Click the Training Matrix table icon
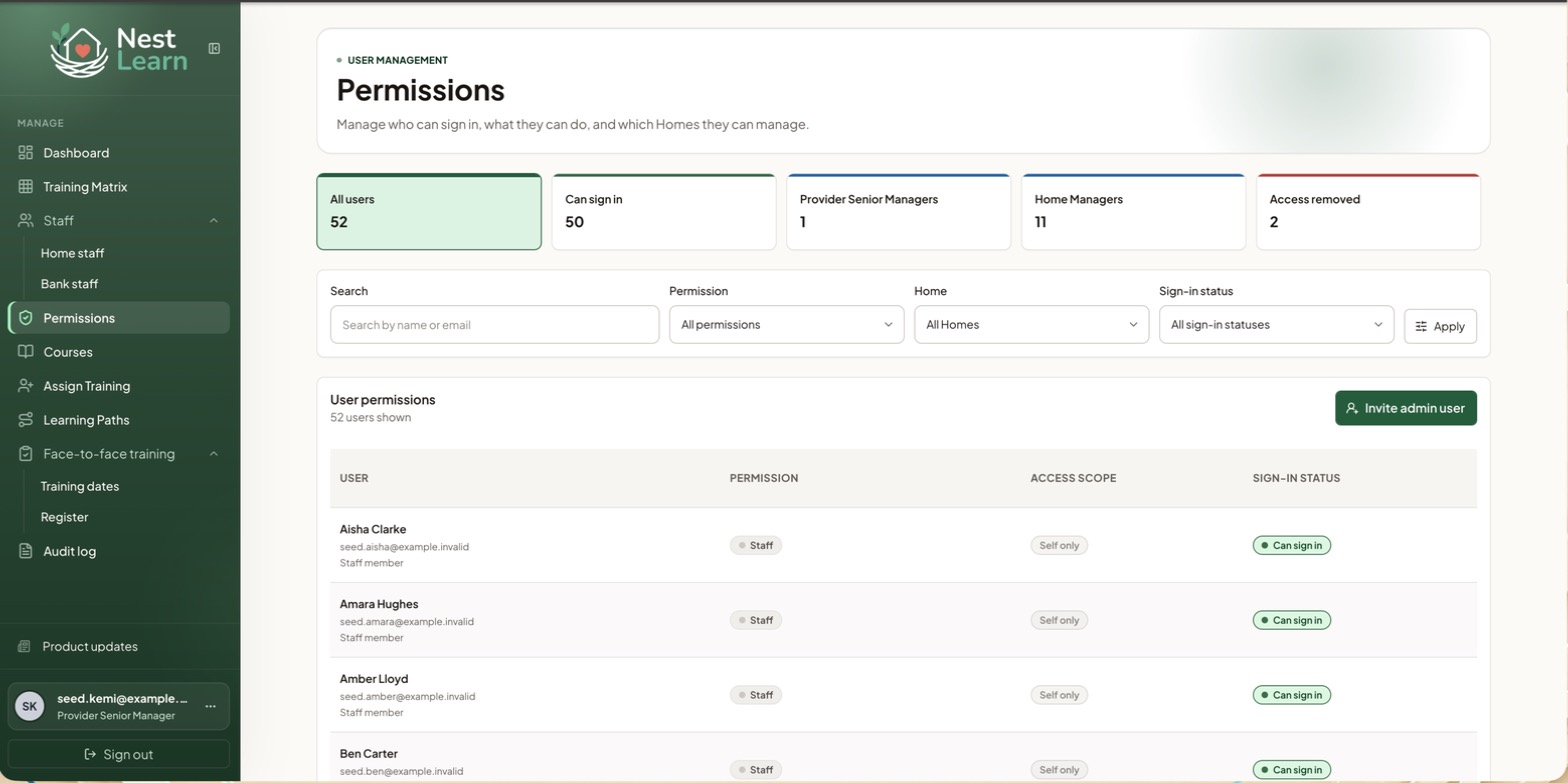The image size is (1568, 783). [26, 187]
